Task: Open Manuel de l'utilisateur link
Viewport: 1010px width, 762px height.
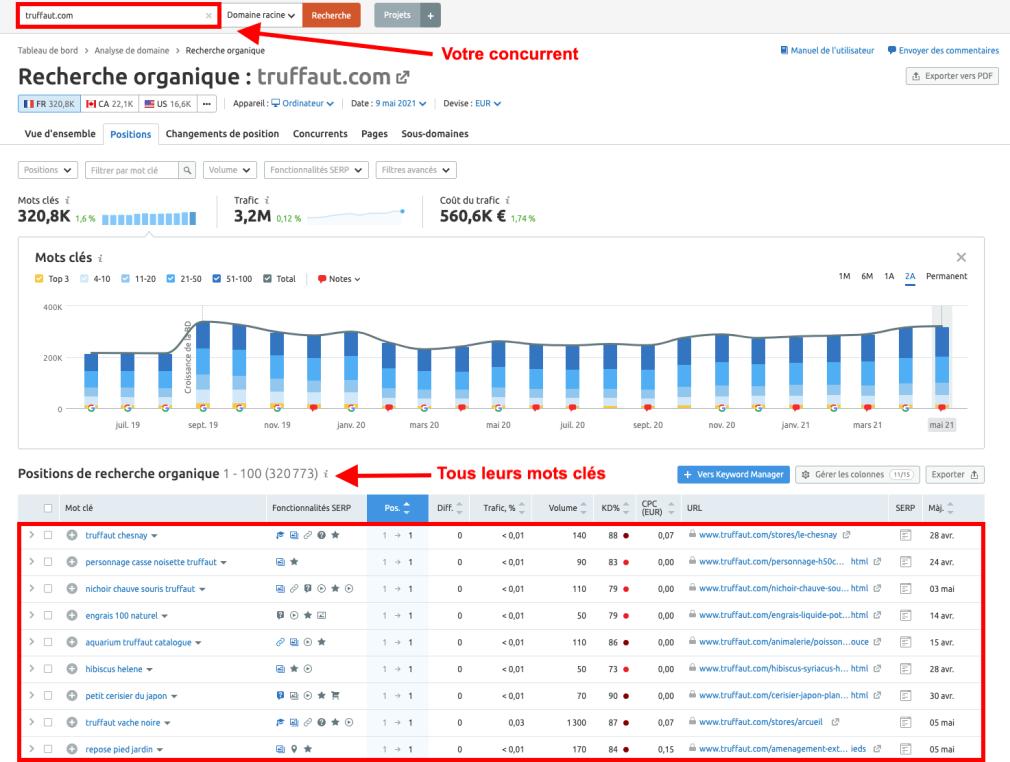Action: (827, 50)
